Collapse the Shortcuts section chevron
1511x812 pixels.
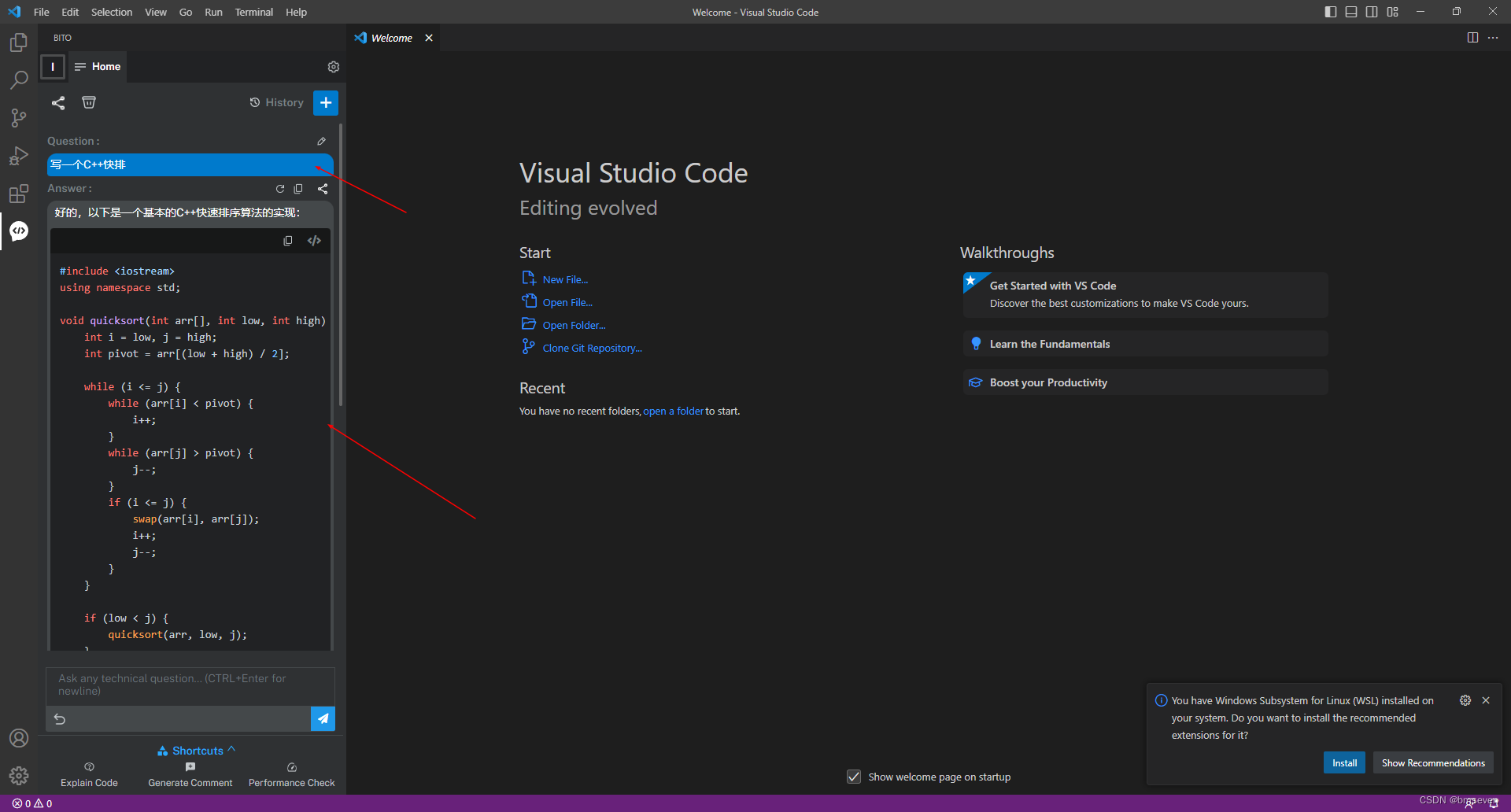tap(231, 750)
